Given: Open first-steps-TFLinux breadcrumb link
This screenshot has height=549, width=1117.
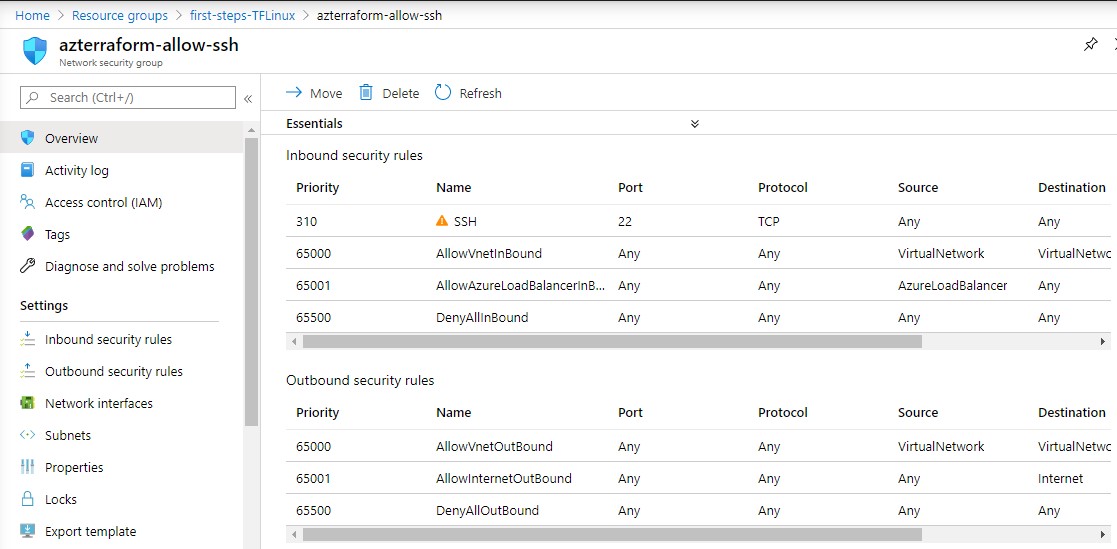Looking at the screenshot, I should (x=242, y=15).
